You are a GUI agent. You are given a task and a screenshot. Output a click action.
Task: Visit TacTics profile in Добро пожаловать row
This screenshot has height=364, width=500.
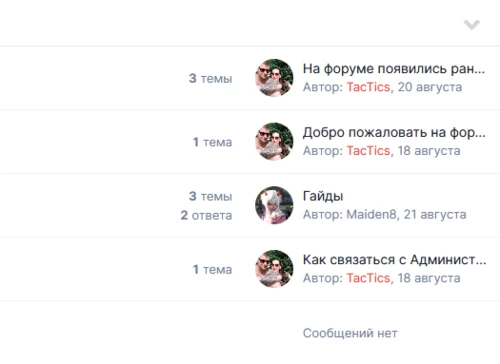(368, 151)
